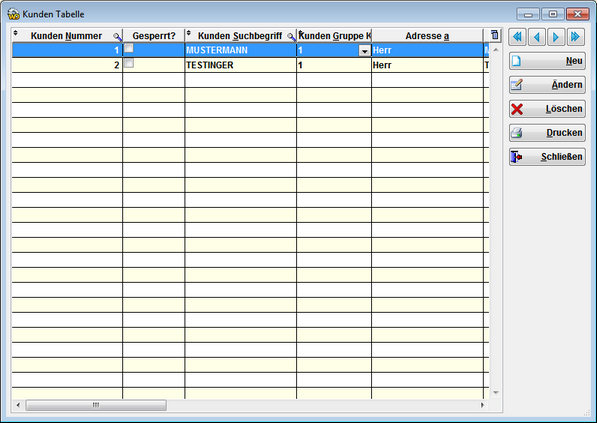597x423 pixels.
Task: Open Kunden Gruppe dropdown in first row
Action: (365, 51)
